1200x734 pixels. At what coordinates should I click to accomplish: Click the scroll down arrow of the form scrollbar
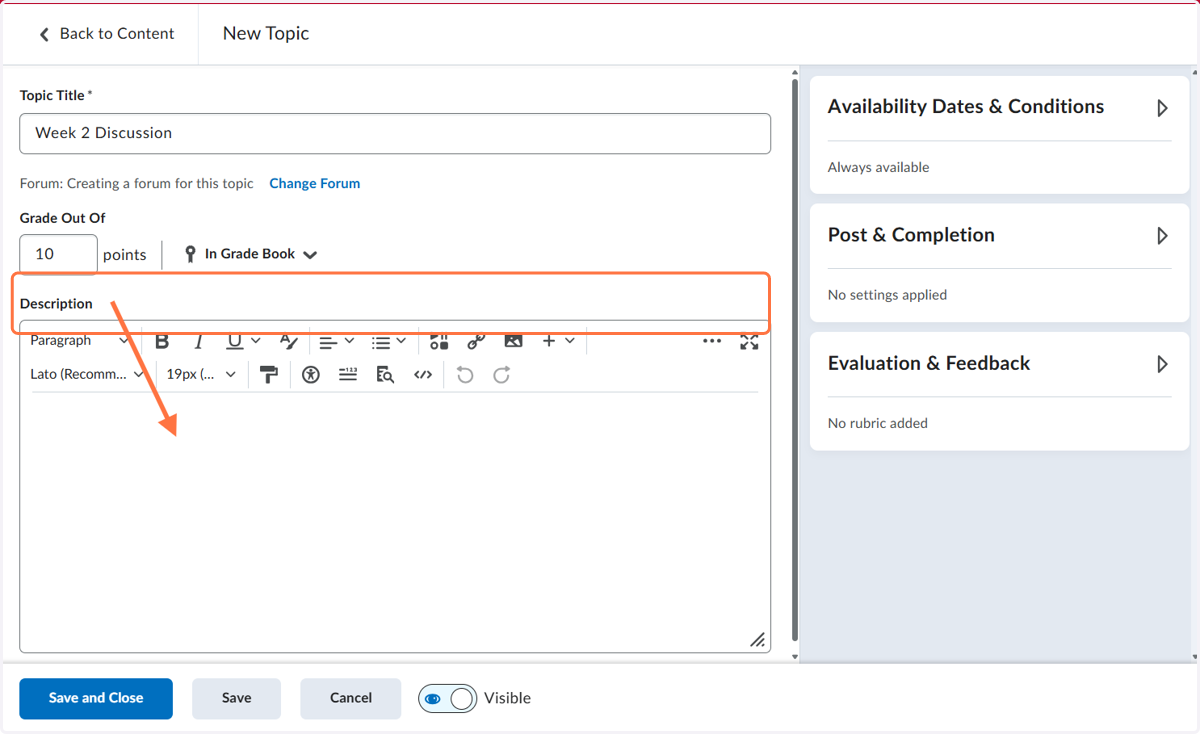[x=795, y=657]
